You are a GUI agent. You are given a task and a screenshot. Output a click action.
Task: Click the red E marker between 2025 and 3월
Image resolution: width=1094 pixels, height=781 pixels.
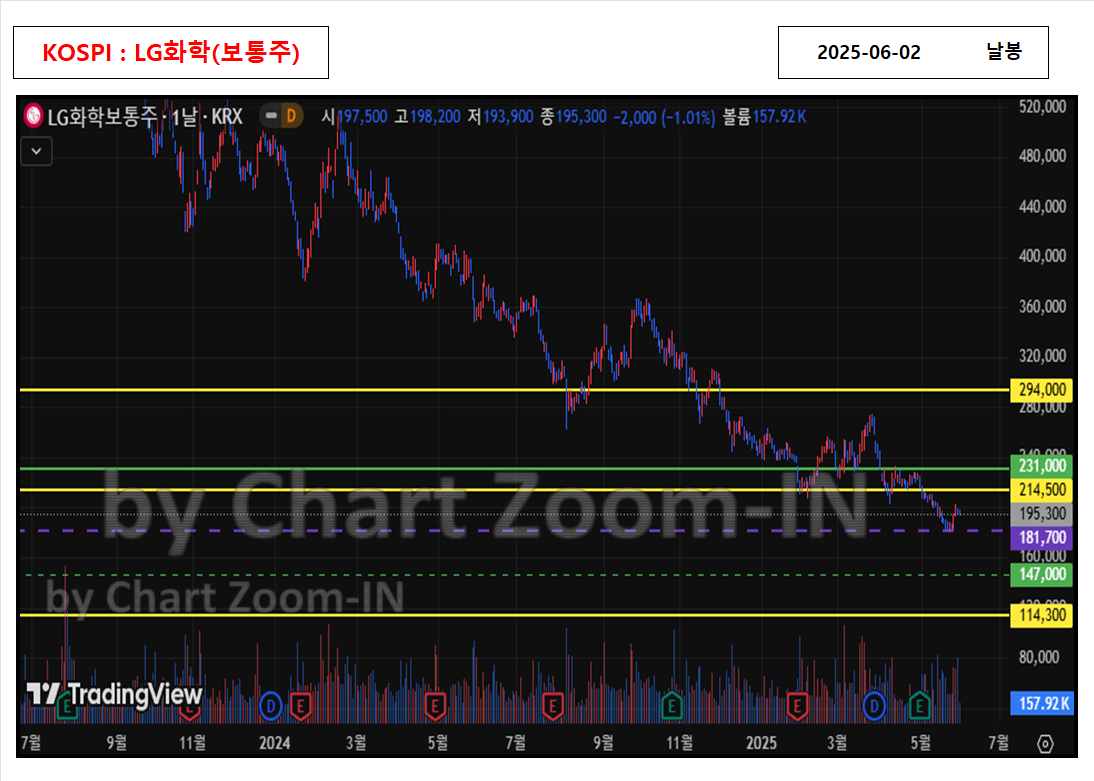point(797,707)
